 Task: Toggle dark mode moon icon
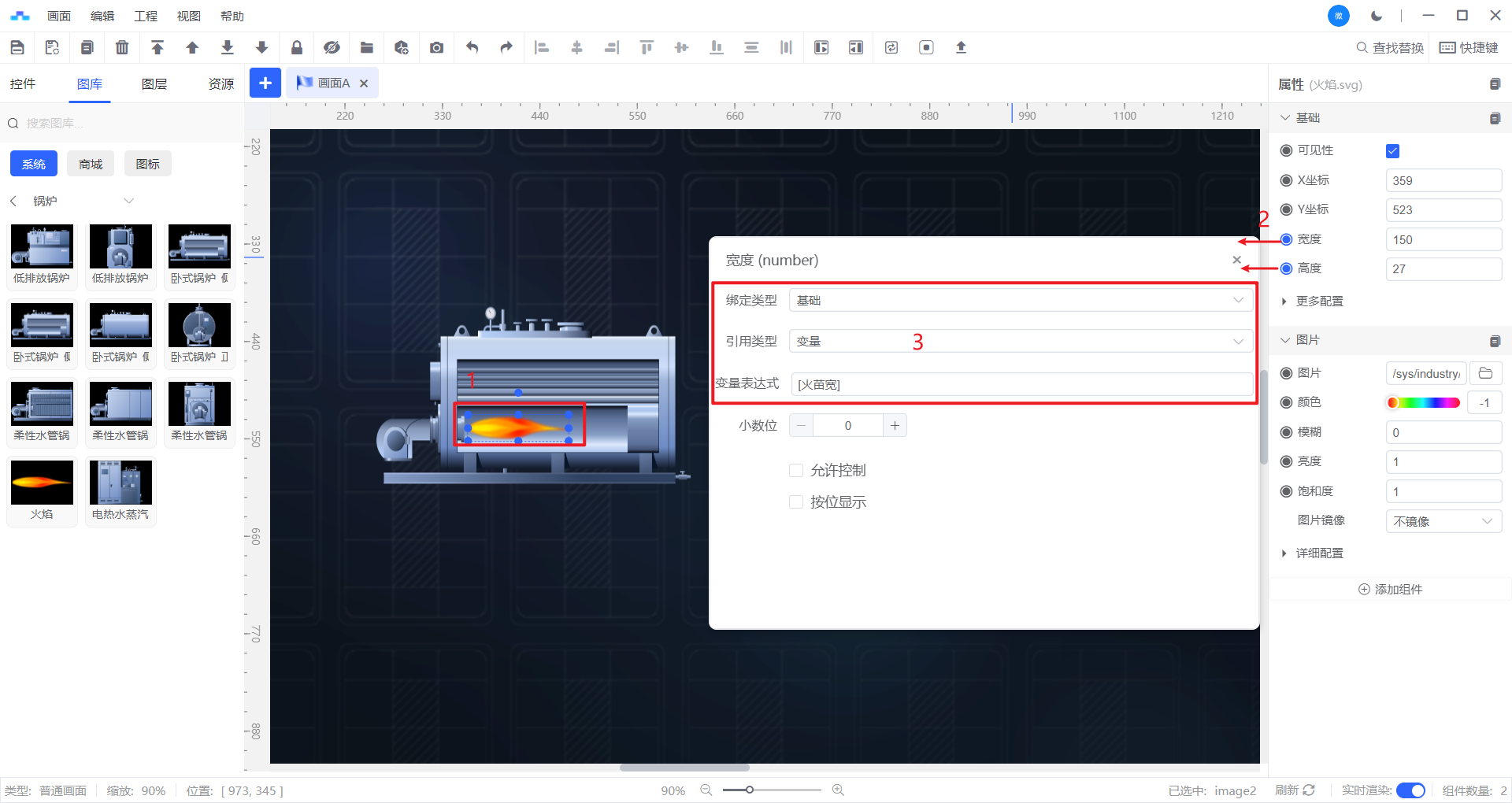click(1377, 16)
